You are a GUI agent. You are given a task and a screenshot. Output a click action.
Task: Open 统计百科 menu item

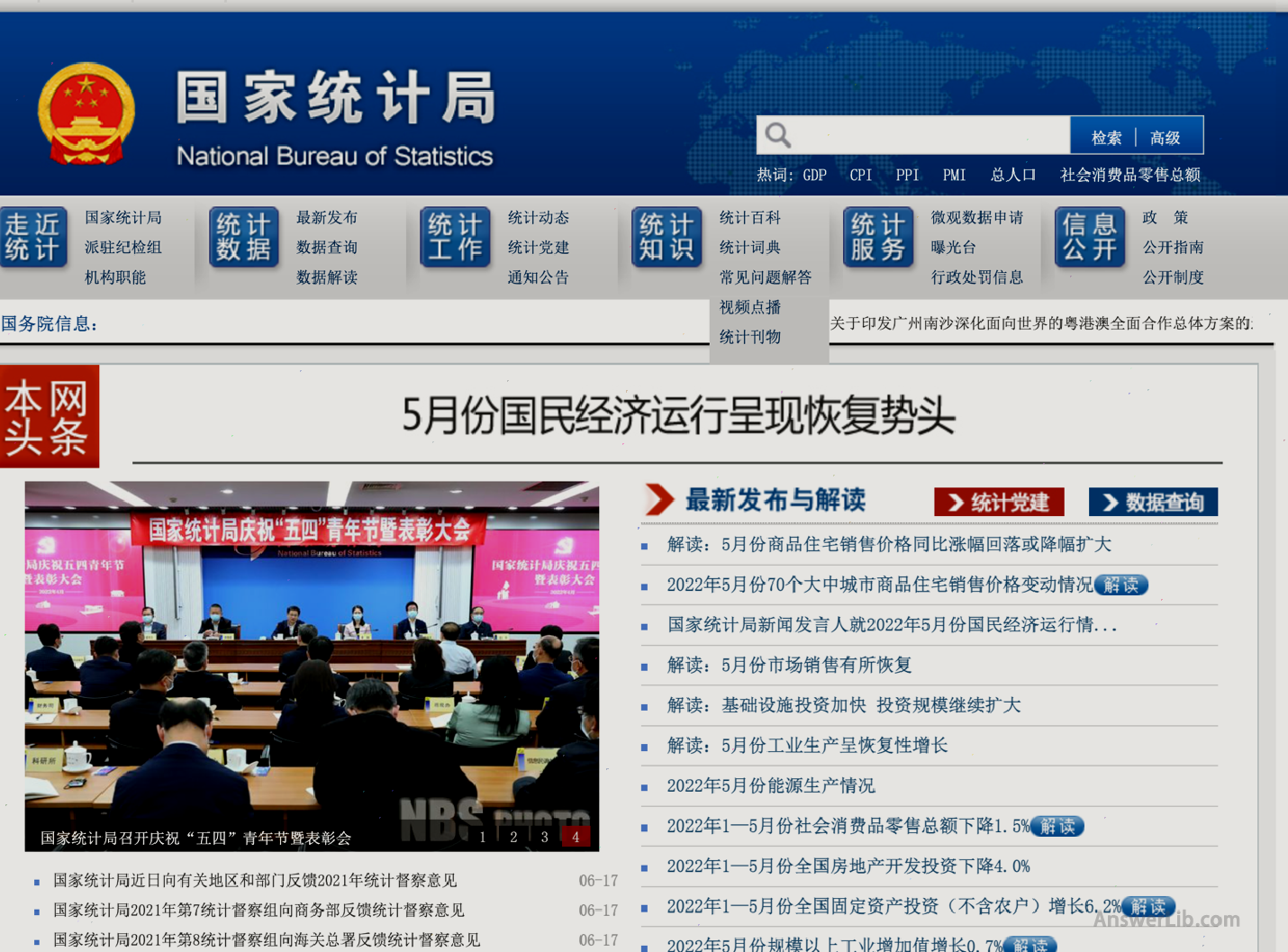tap(750, 217)
